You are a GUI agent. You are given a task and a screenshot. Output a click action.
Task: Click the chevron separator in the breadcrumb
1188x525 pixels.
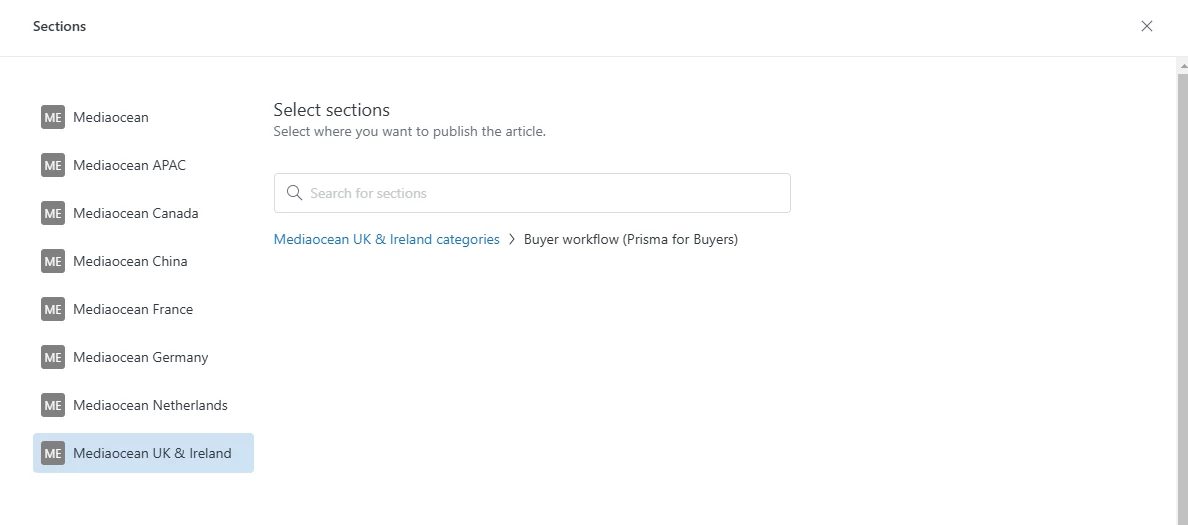pos(512,240)
